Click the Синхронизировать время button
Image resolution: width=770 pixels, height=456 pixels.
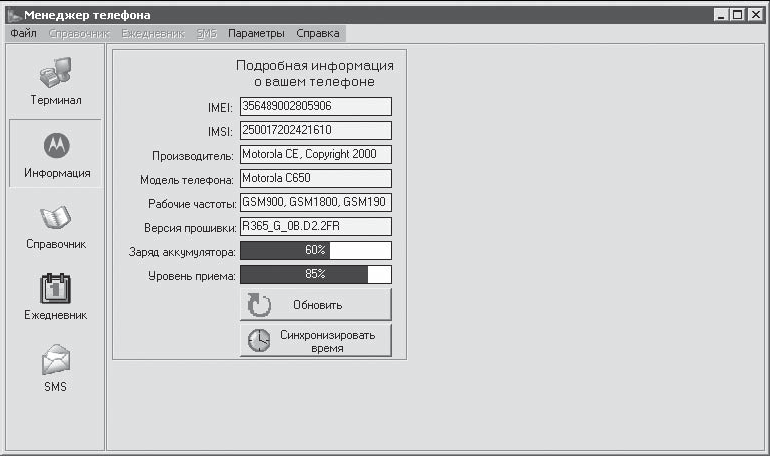(x=316, y=340)
